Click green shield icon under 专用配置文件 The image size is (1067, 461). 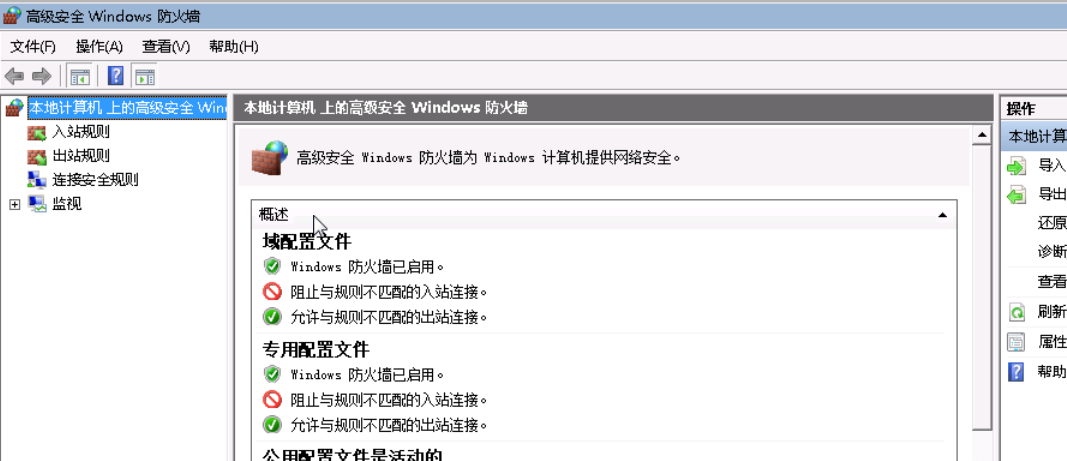tap(272, 375)
